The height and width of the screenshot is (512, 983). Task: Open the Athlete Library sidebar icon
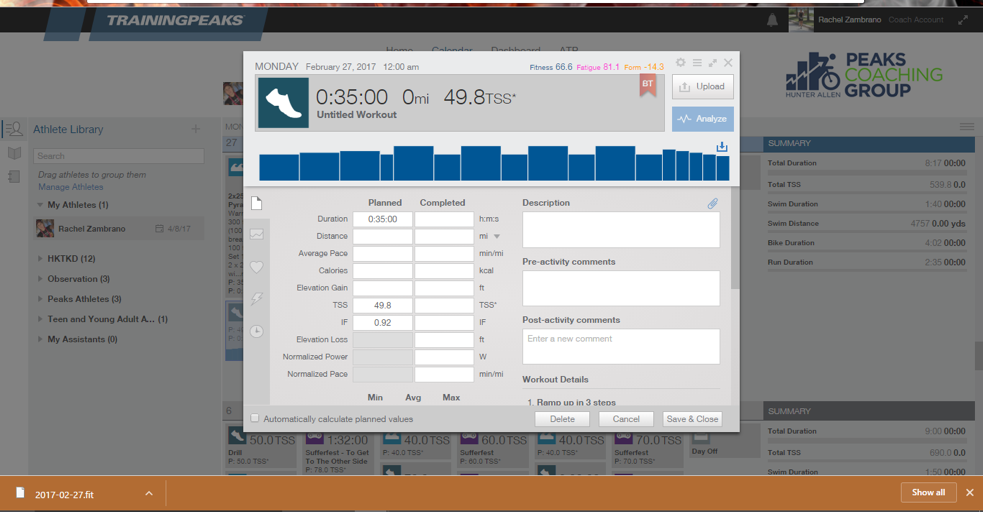click(14, 129)
